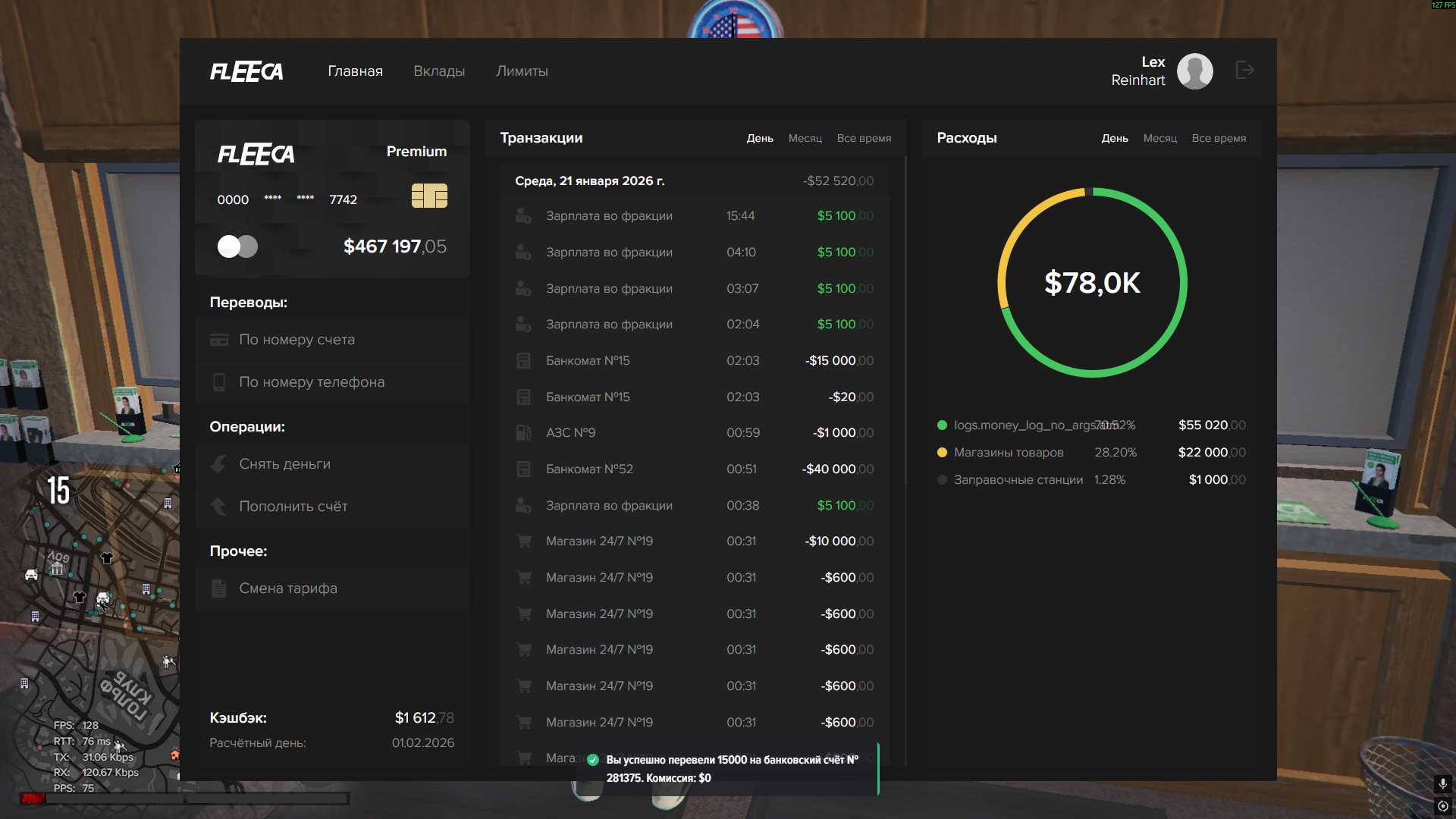Viewport: 1456px width, 819px height.
Task: Click the card chip icon
Action: click(429, 196)
